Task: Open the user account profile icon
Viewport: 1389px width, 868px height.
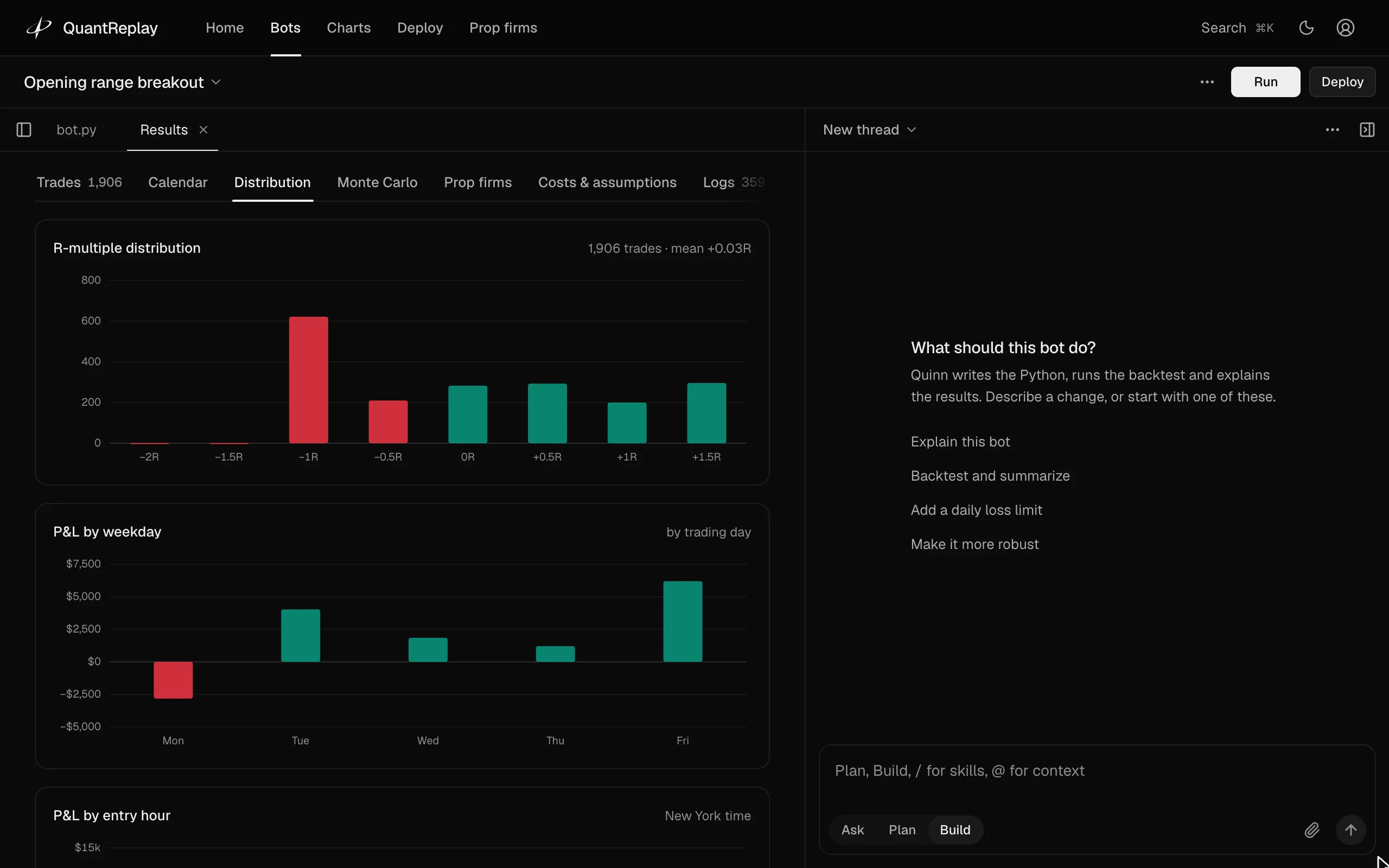Action: [1346, 28]
